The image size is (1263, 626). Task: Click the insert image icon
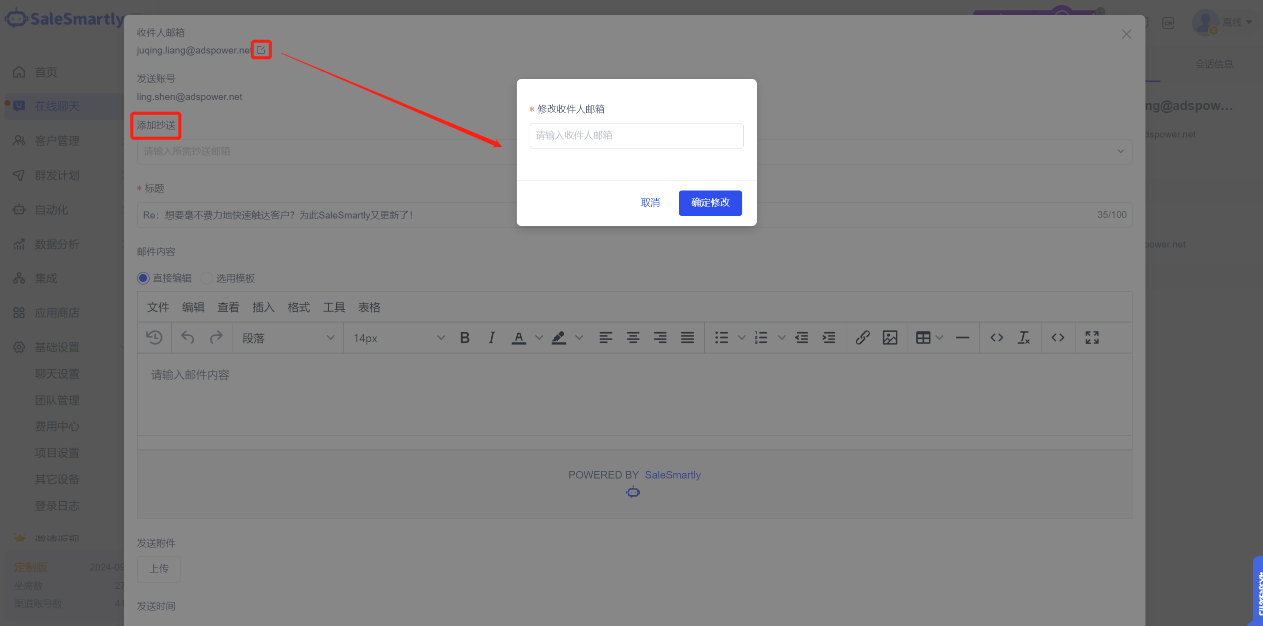tap(890, 338)
